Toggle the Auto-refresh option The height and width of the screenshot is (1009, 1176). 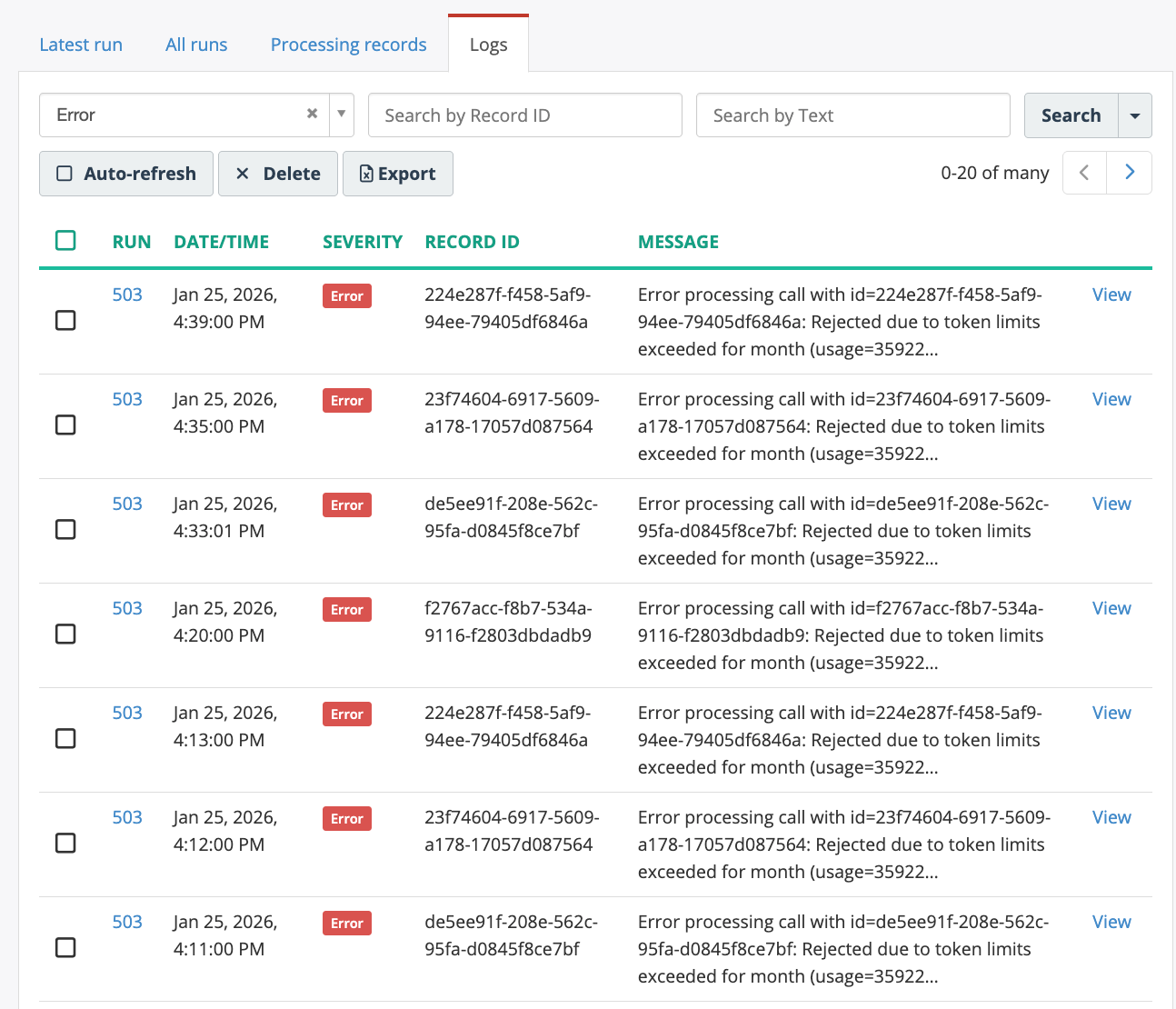[126, 174]
